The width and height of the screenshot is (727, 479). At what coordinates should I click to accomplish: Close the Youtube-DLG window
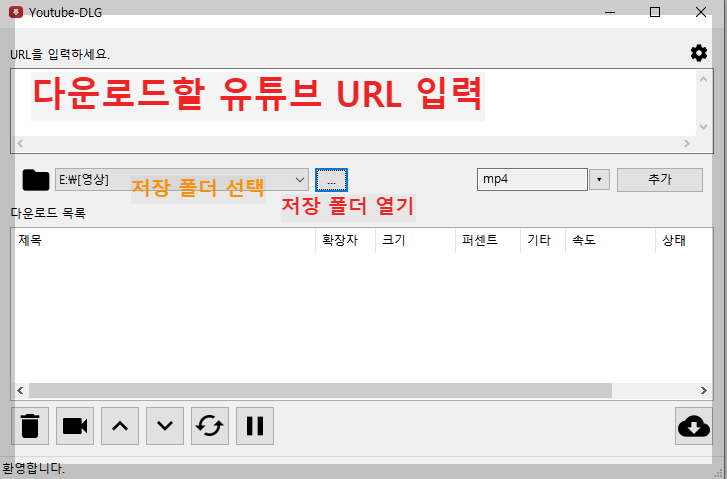(701, 12)
